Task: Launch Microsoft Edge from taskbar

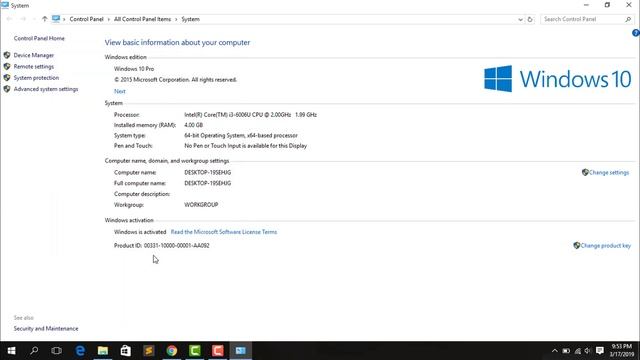Action: pyautogui.click(x=80, y=351)
